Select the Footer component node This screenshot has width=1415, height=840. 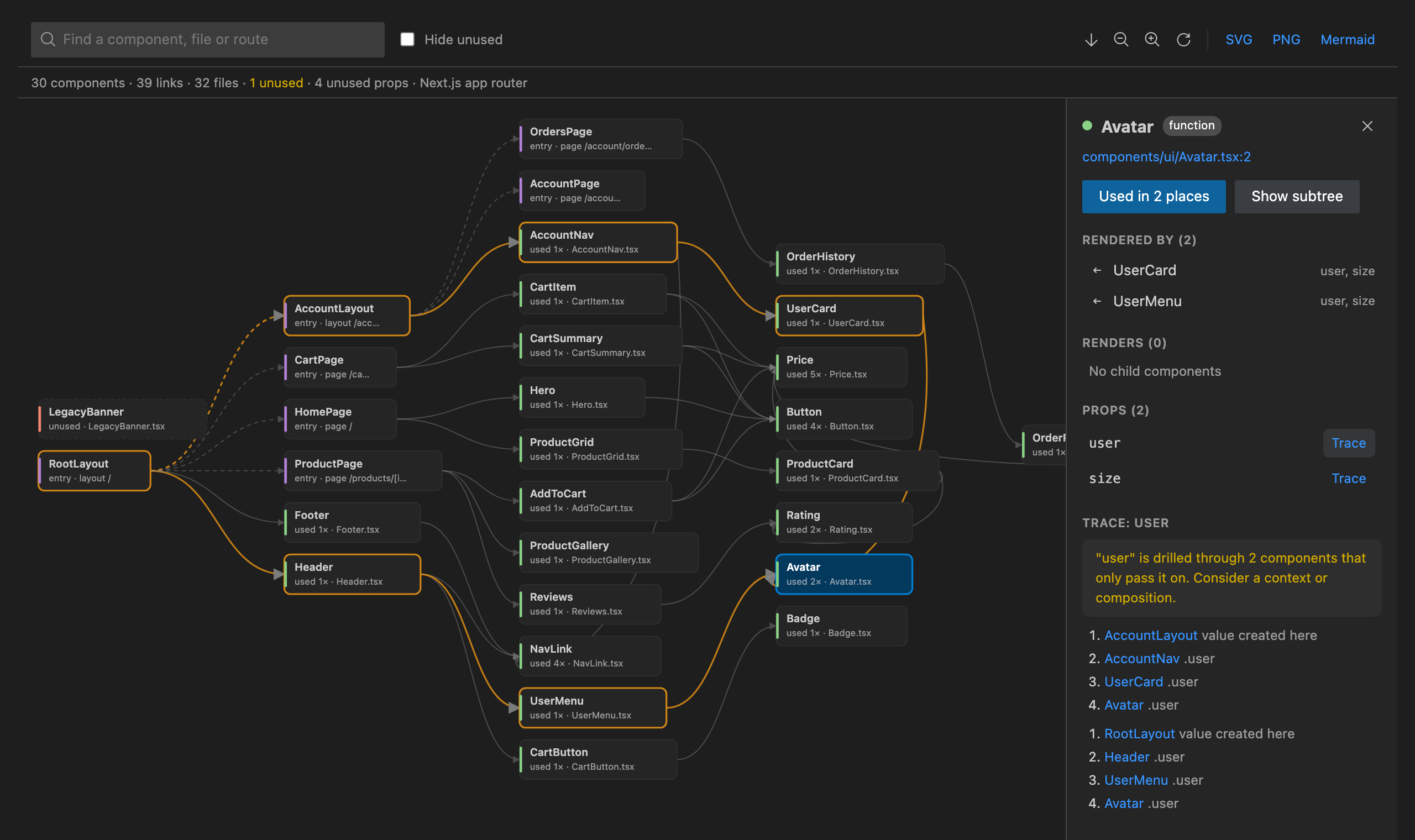coord(352,522)
